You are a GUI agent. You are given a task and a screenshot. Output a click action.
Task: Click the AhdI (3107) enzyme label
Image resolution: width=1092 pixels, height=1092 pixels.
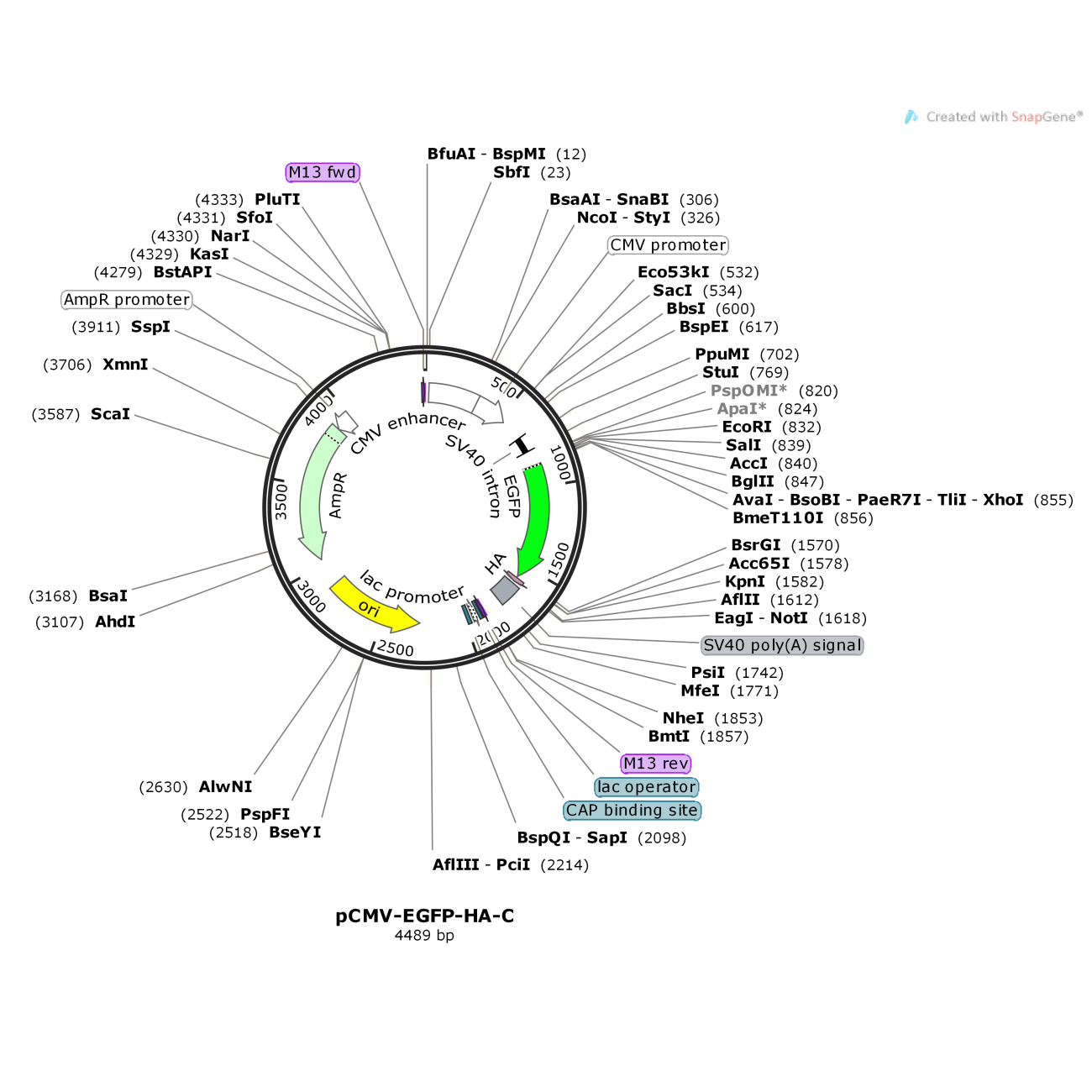85,622
